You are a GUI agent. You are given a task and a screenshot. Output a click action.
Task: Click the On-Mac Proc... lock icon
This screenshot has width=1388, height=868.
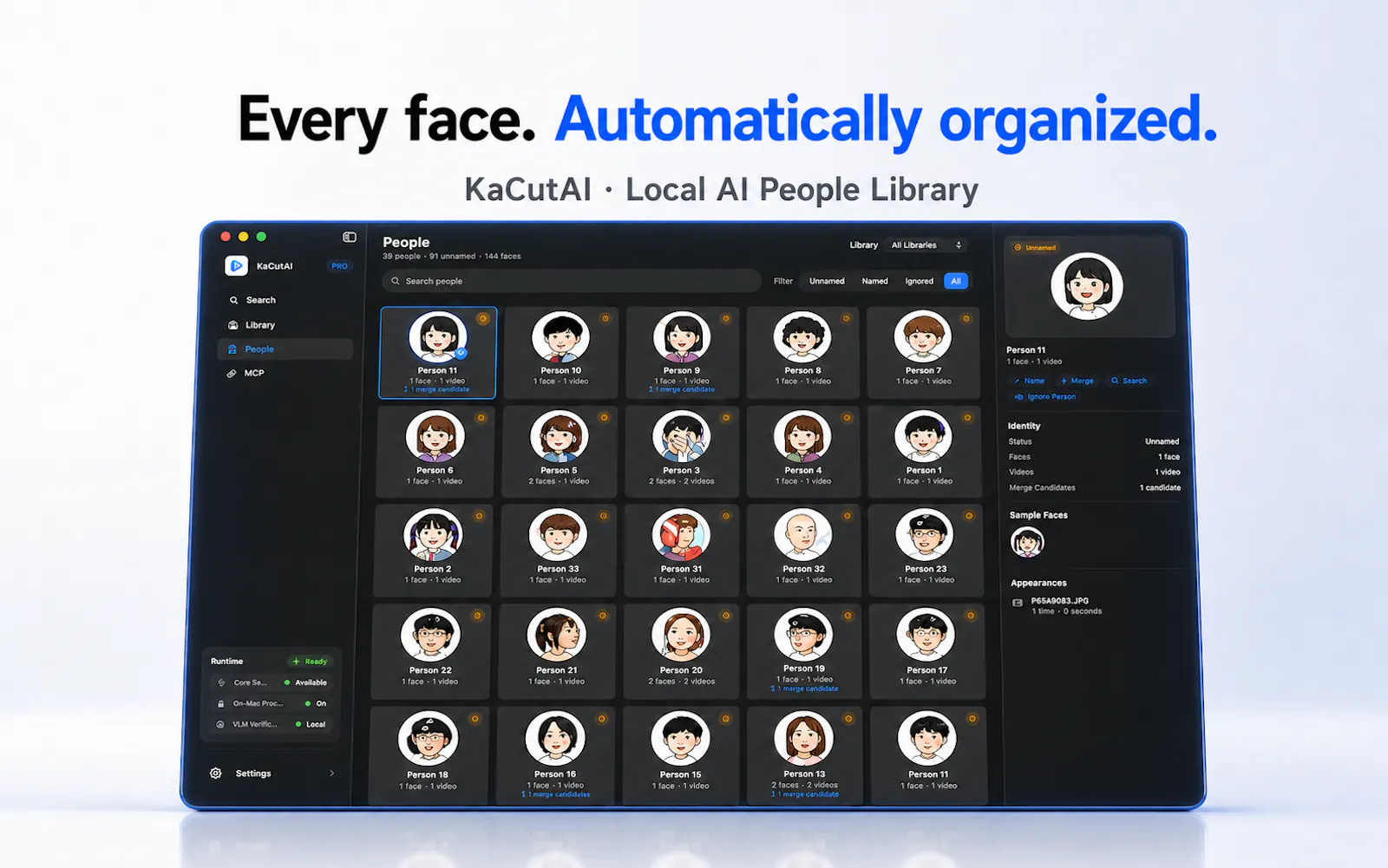pyautogui.click(x=221, y=703)
